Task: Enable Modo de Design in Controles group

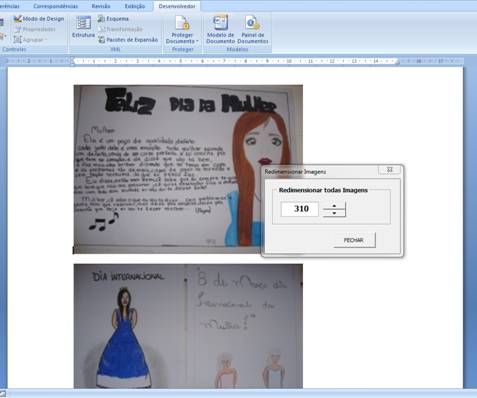Action: (39, 19)
